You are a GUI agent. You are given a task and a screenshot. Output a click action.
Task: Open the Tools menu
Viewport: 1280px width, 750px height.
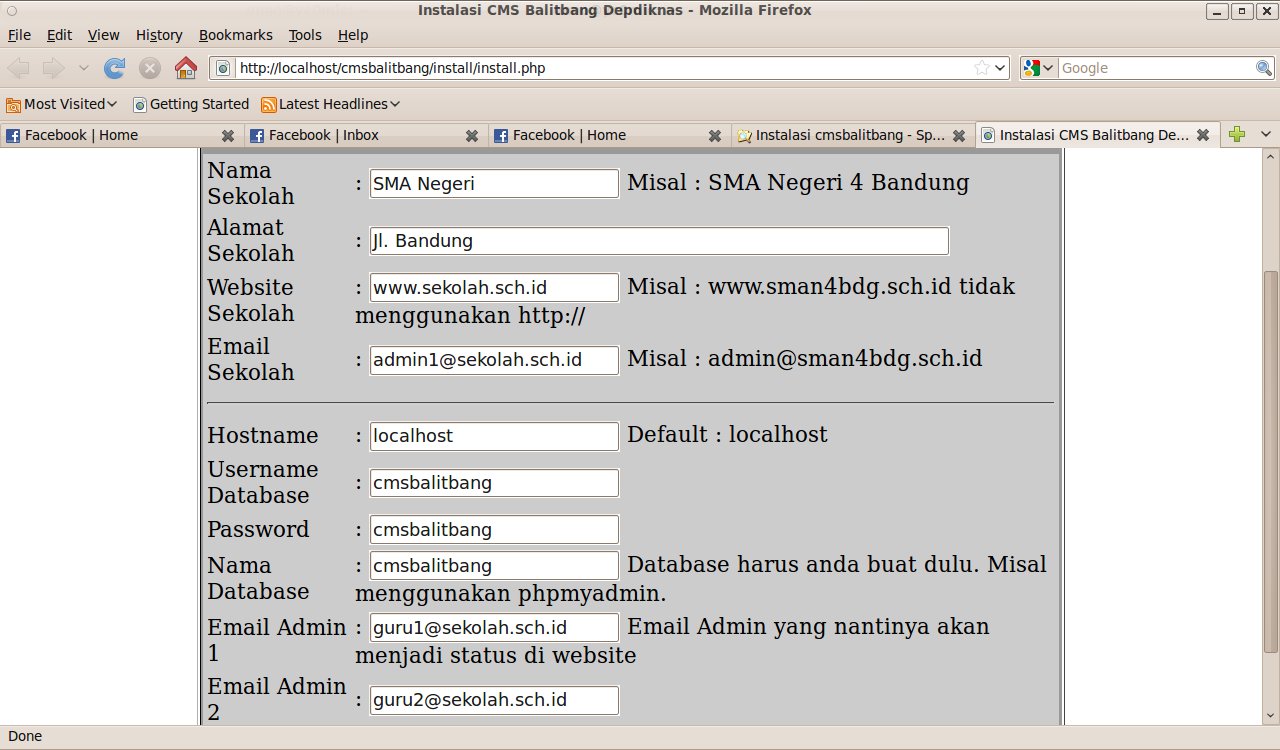coord(305,35)
